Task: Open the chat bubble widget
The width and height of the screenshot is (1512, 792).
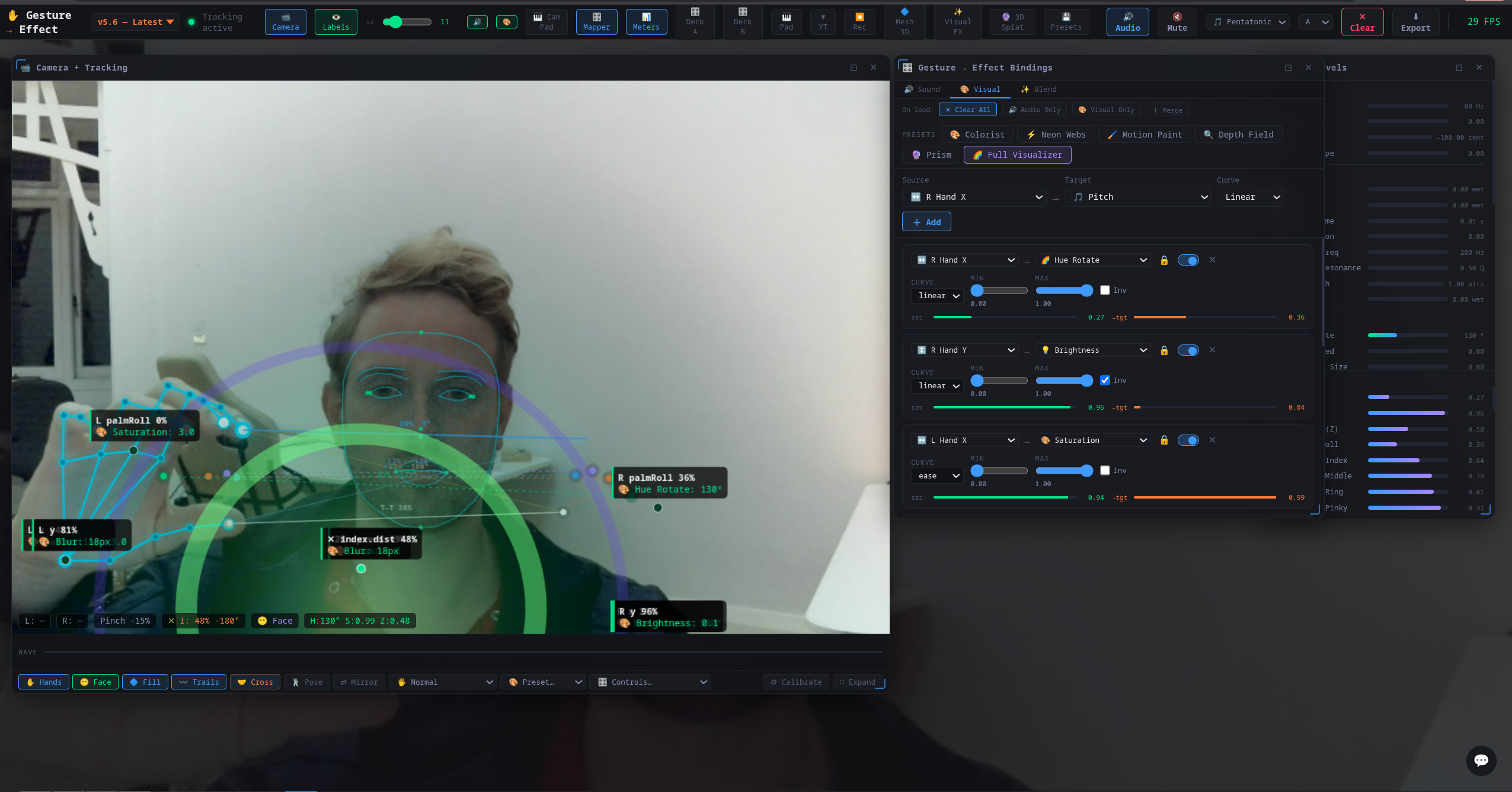Action: (x=1481, y=761)
